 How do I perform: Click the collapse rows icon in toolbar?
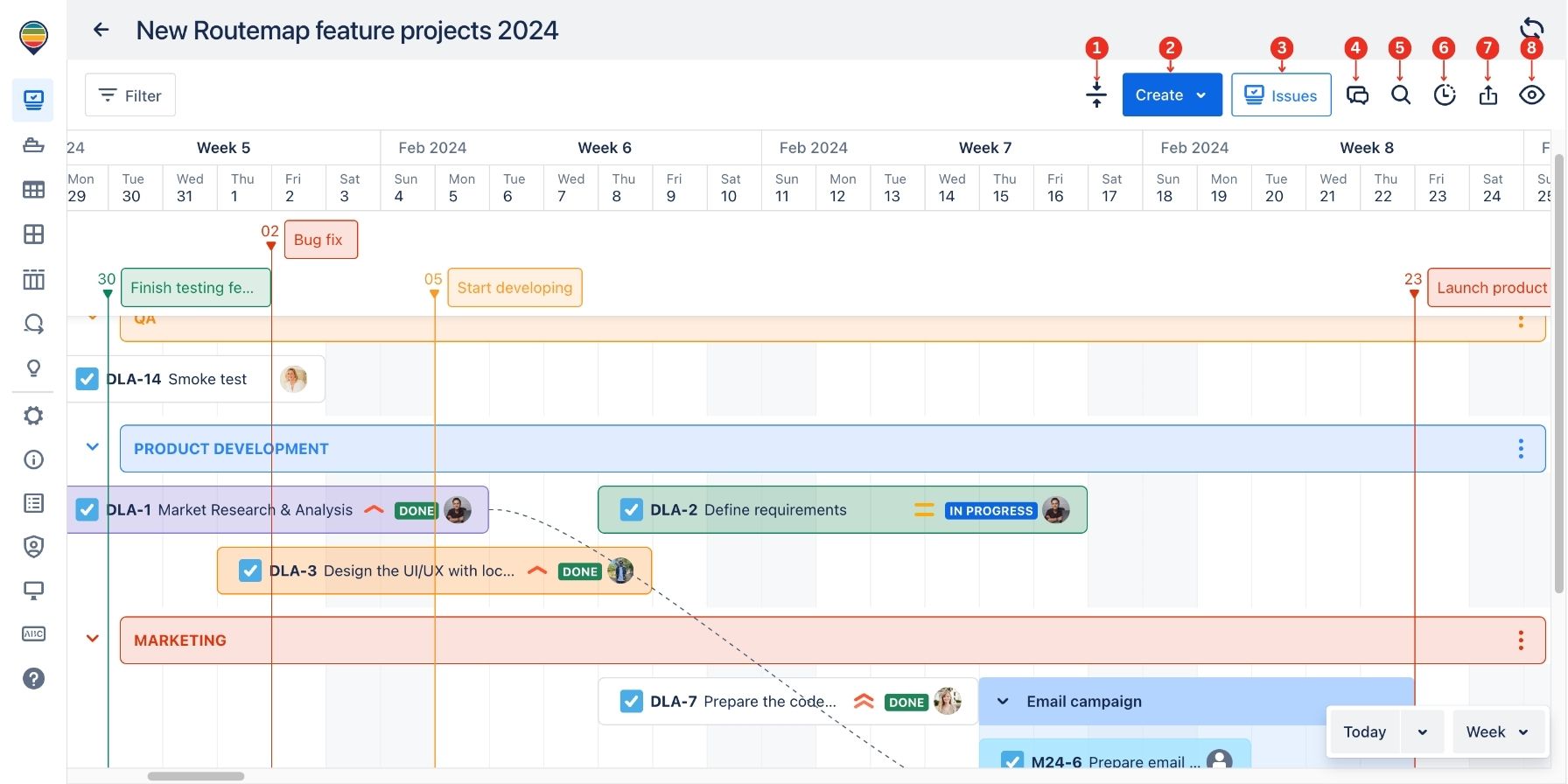point(1096,95)
